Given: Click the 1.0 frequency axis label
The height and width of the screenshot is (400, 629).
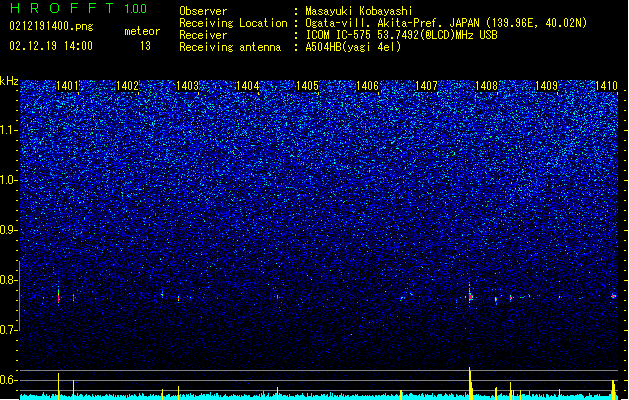Looking at the screenshot, I should point(9,181).
